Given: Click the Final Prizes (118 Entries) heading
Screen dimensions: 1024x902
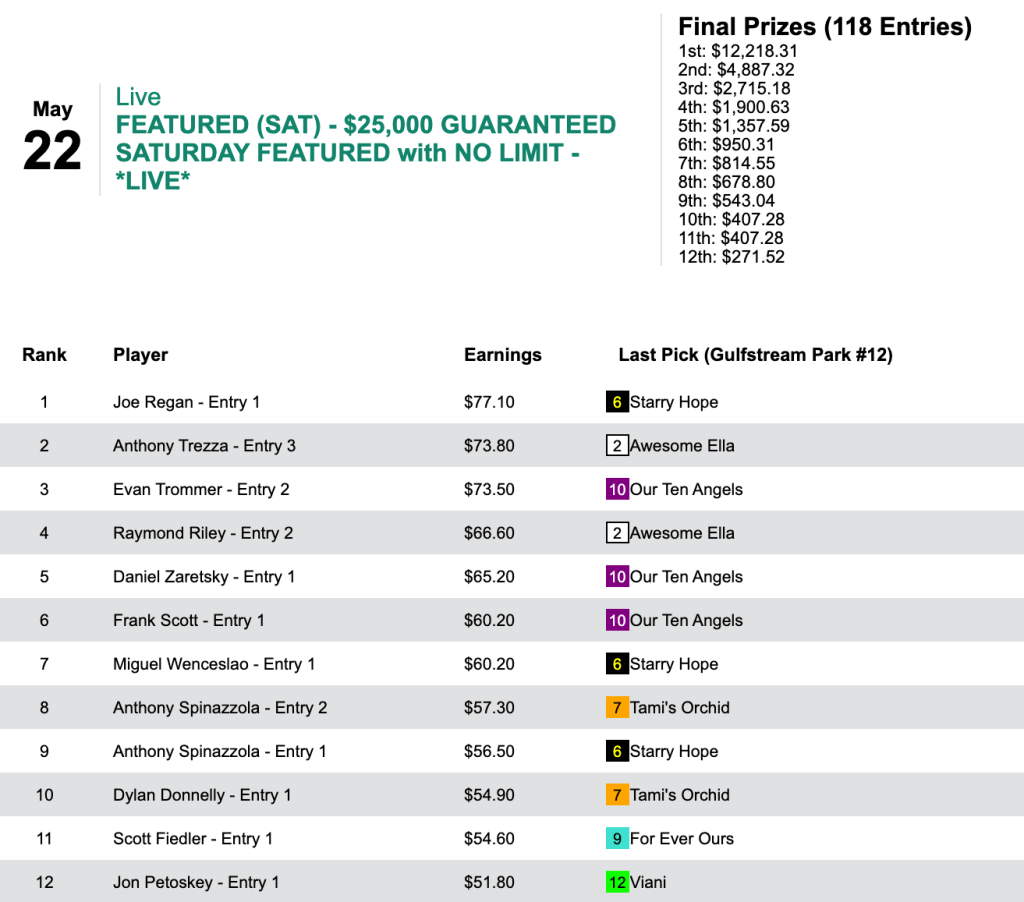Looking at the screenshot, I should coord(824,27).
